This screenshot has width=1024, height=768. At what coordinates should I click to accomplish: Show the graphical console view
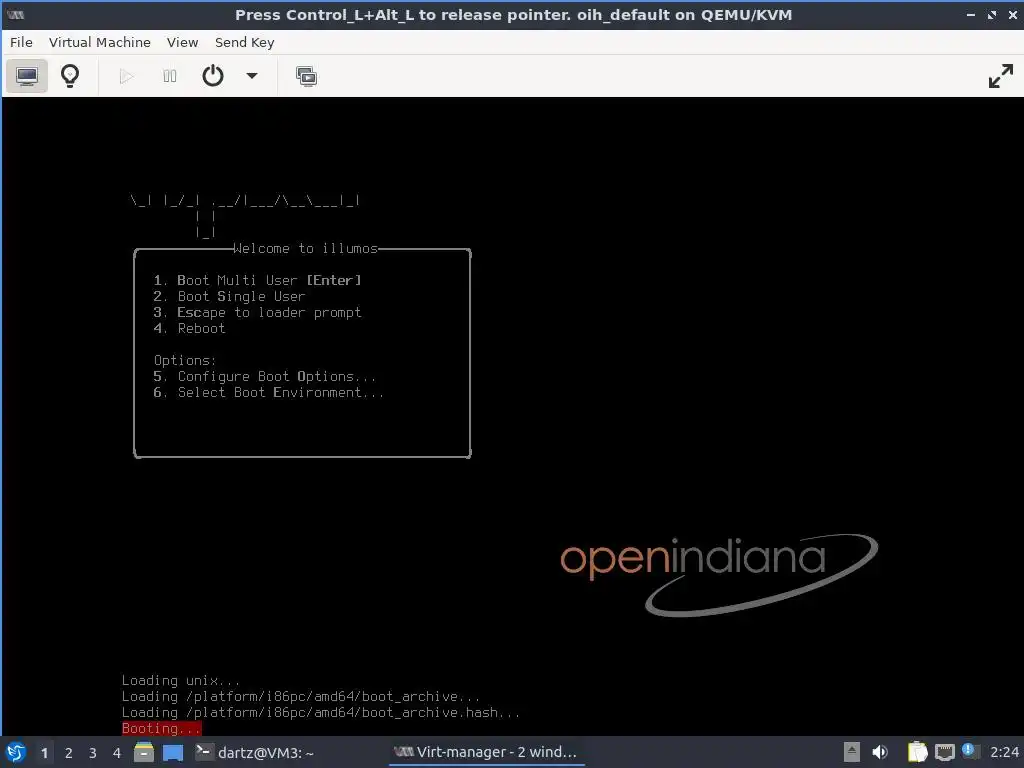(27, 76)
